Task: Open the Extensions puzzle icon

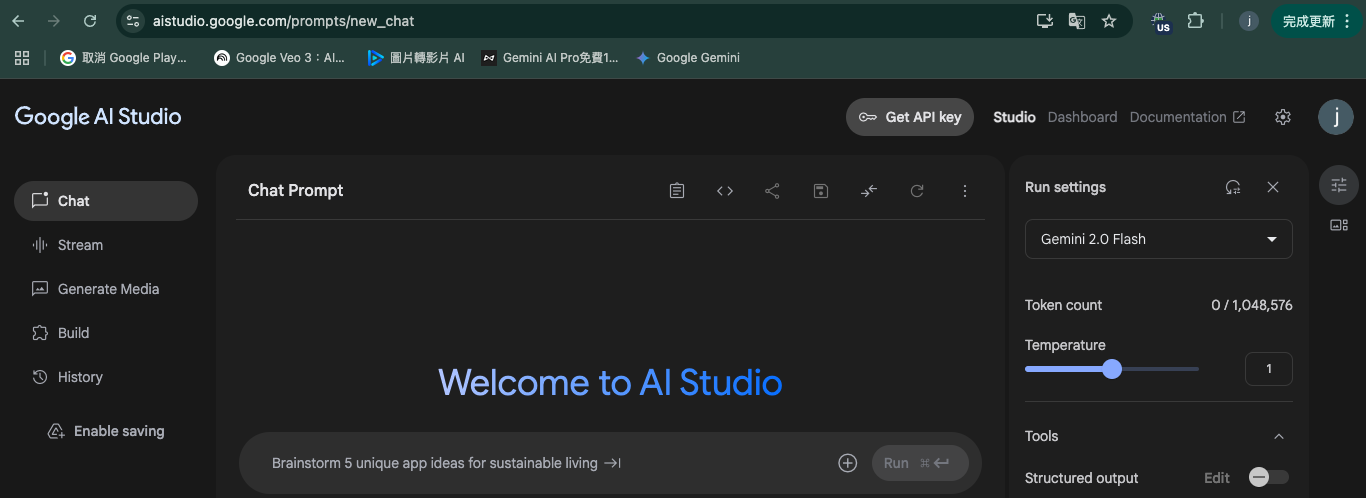Action: [x=1195, y=20]
